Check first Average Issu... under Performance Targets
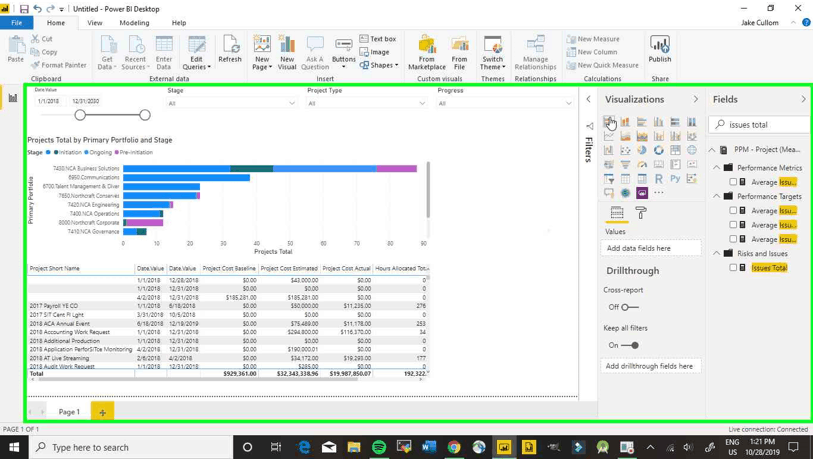The height and width of the screenshot is (460, 814). (733, 211)
